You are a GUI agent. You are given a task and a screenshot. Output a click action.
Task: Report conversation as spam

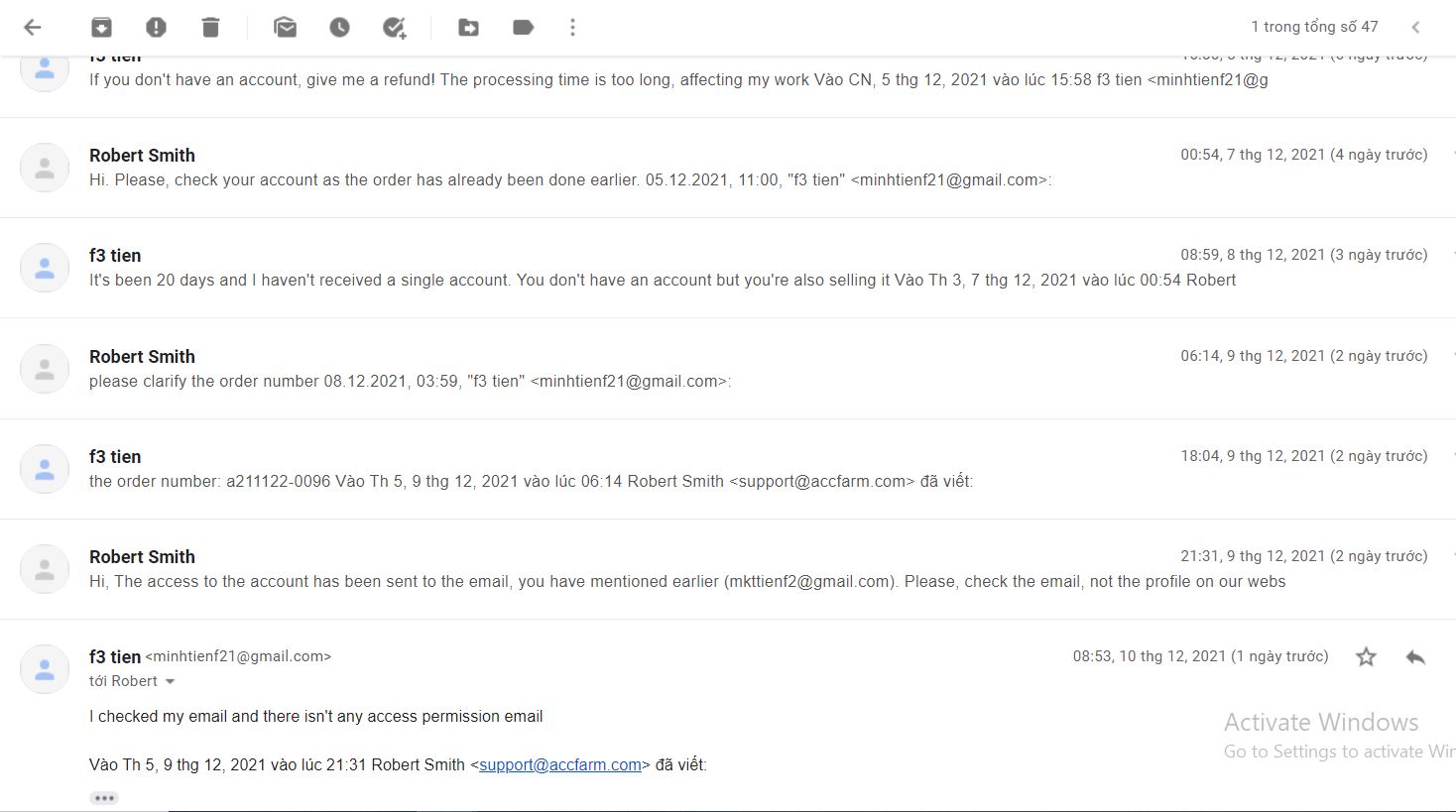tap(156, 28)
